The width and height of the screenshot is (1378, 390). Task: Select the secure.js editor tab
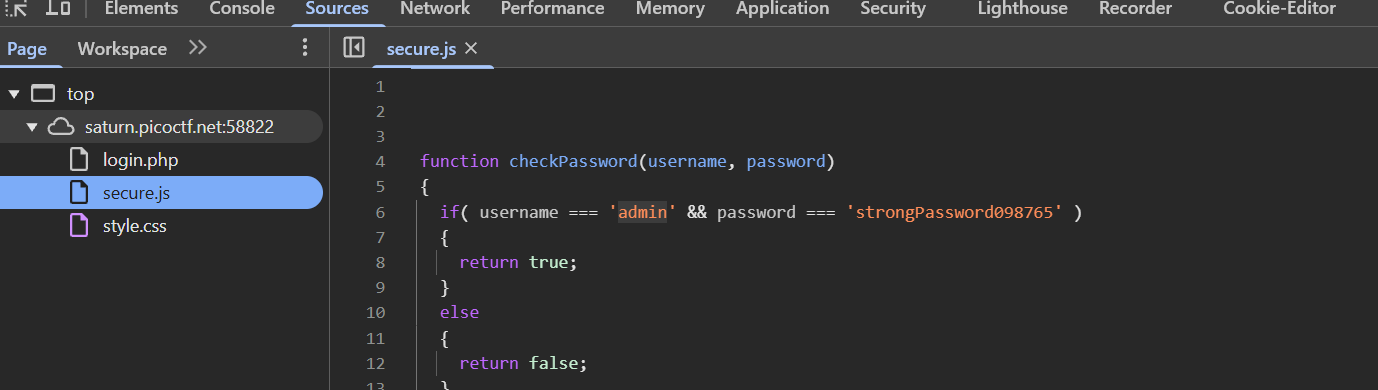pos(422,48)
